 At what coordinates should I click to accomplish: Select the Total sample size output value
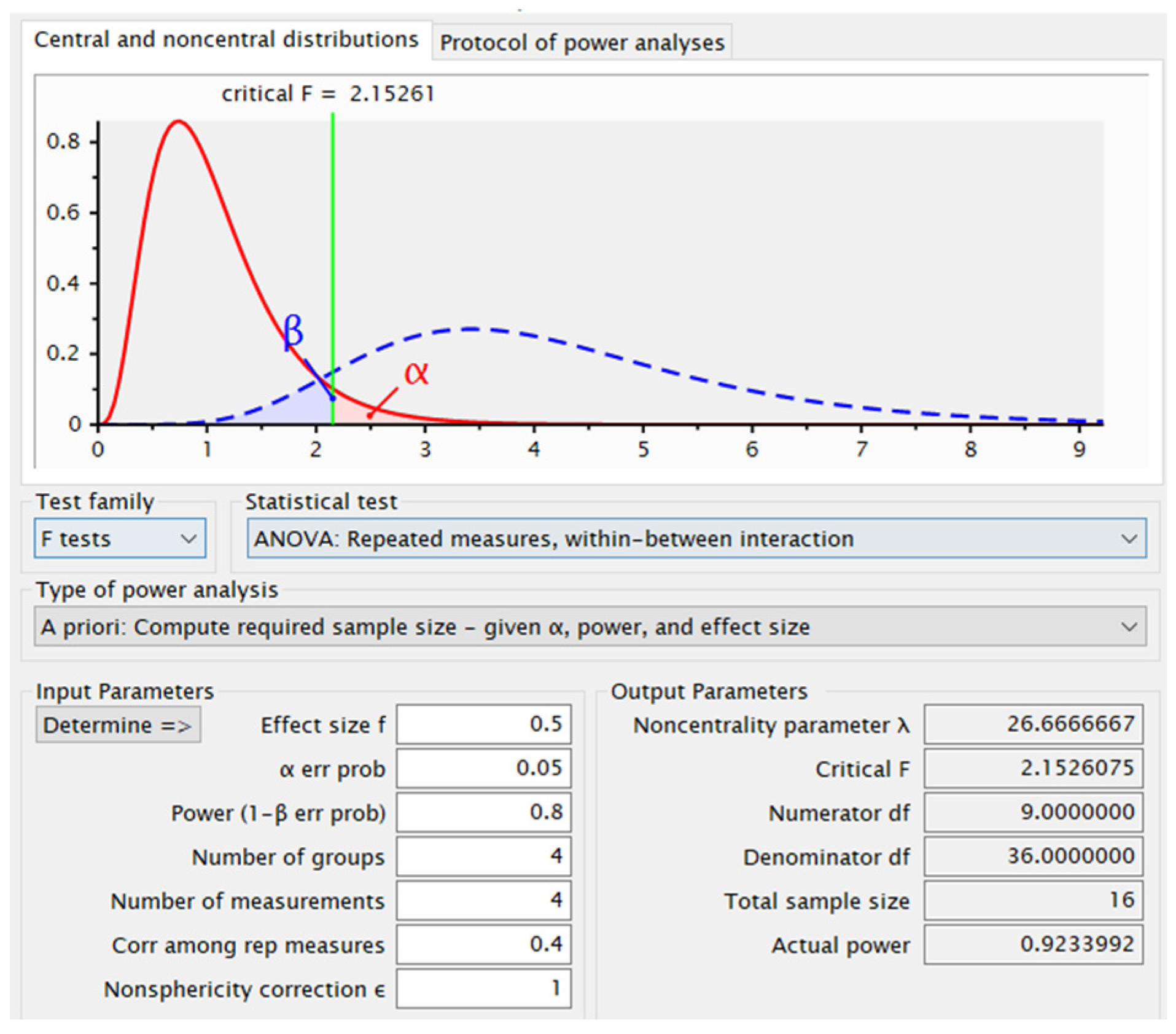tap(1033, 901)
